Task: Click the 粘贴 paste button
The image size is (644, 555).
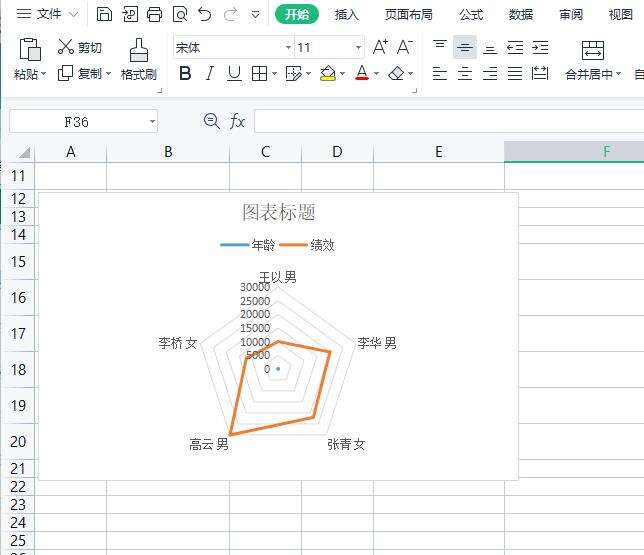Action: pyautogui.click(x=30, y=50)
